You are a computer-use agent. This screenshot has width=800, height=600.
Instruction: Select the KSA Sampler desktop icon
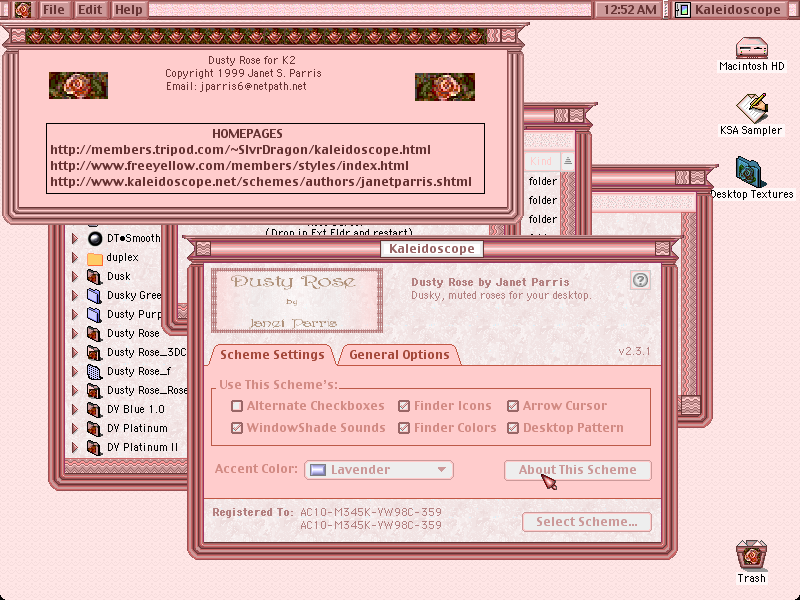click(x=752, y=108)
